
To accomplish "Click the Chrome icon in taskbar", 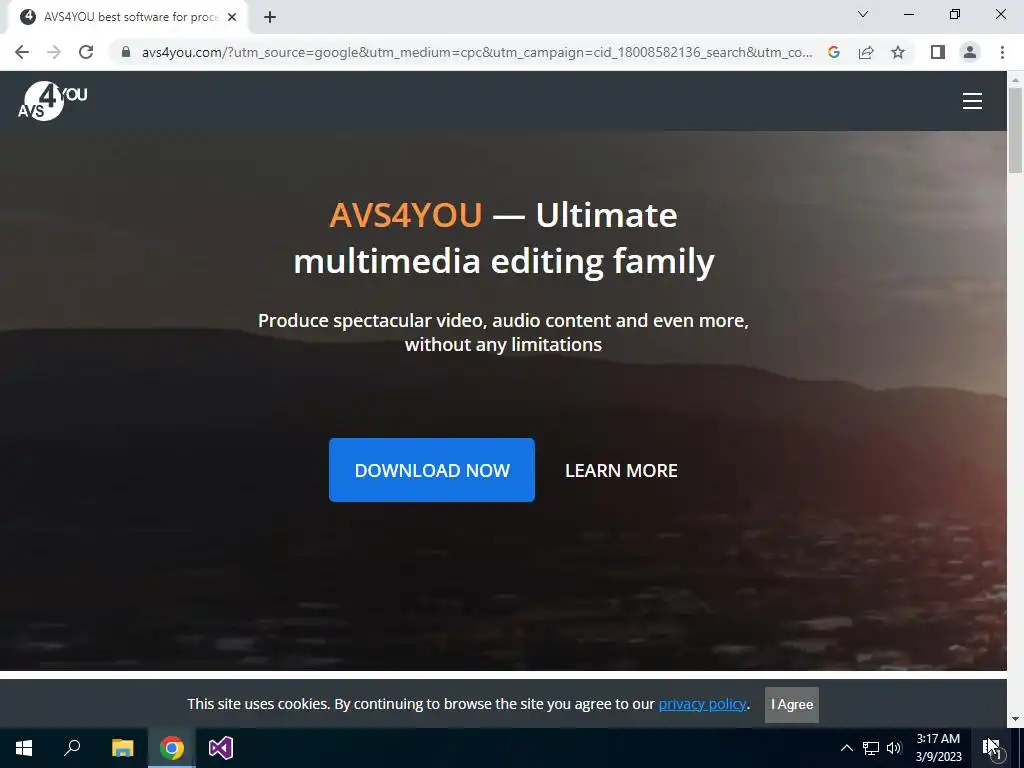I will (x=172, y=748).
